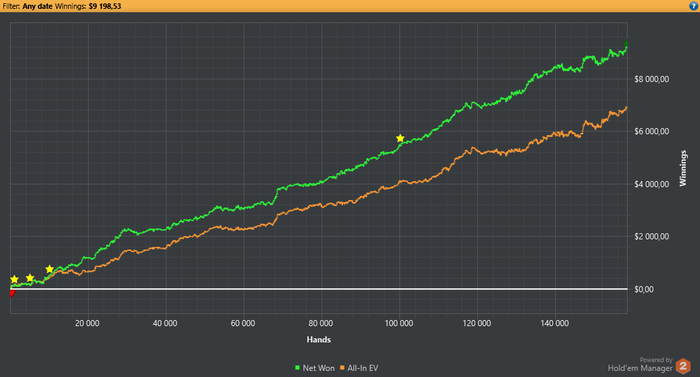Screen dimensions: 700x377
Task: Click the 120 000 hands axis label
Action: [476, 323]
